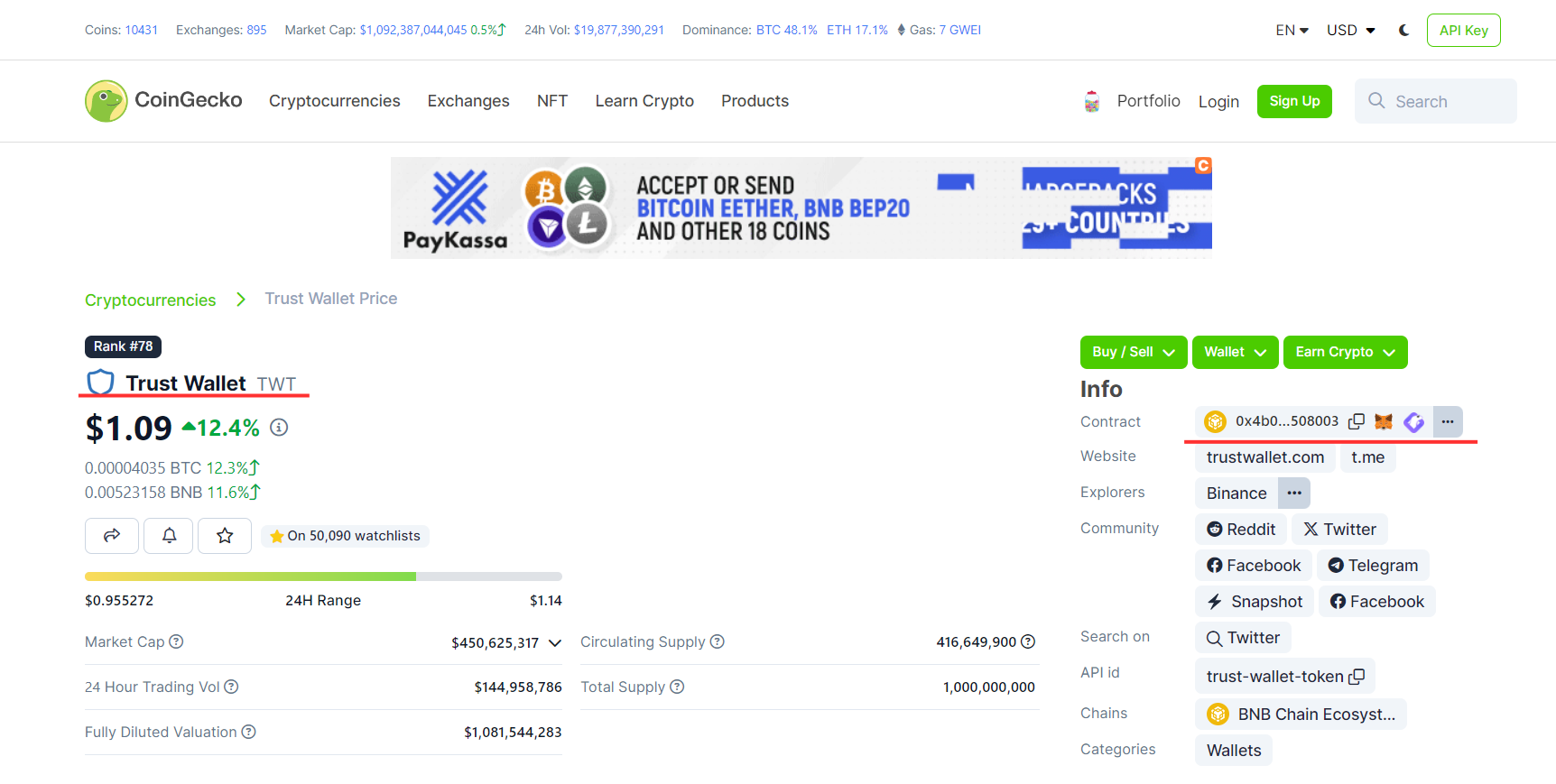Copy API id trust-wallet-token icon
The width and height of the screenshot is (1556, 784).
(1357, 677)
